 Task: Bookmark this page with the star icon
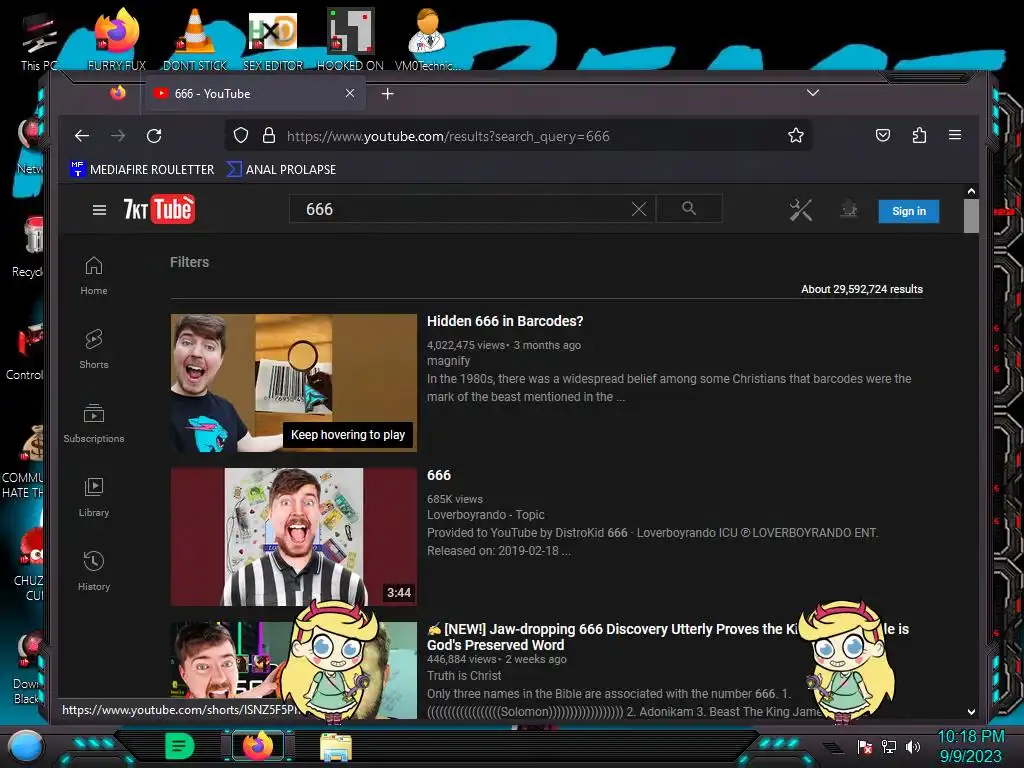pos(795,135)
